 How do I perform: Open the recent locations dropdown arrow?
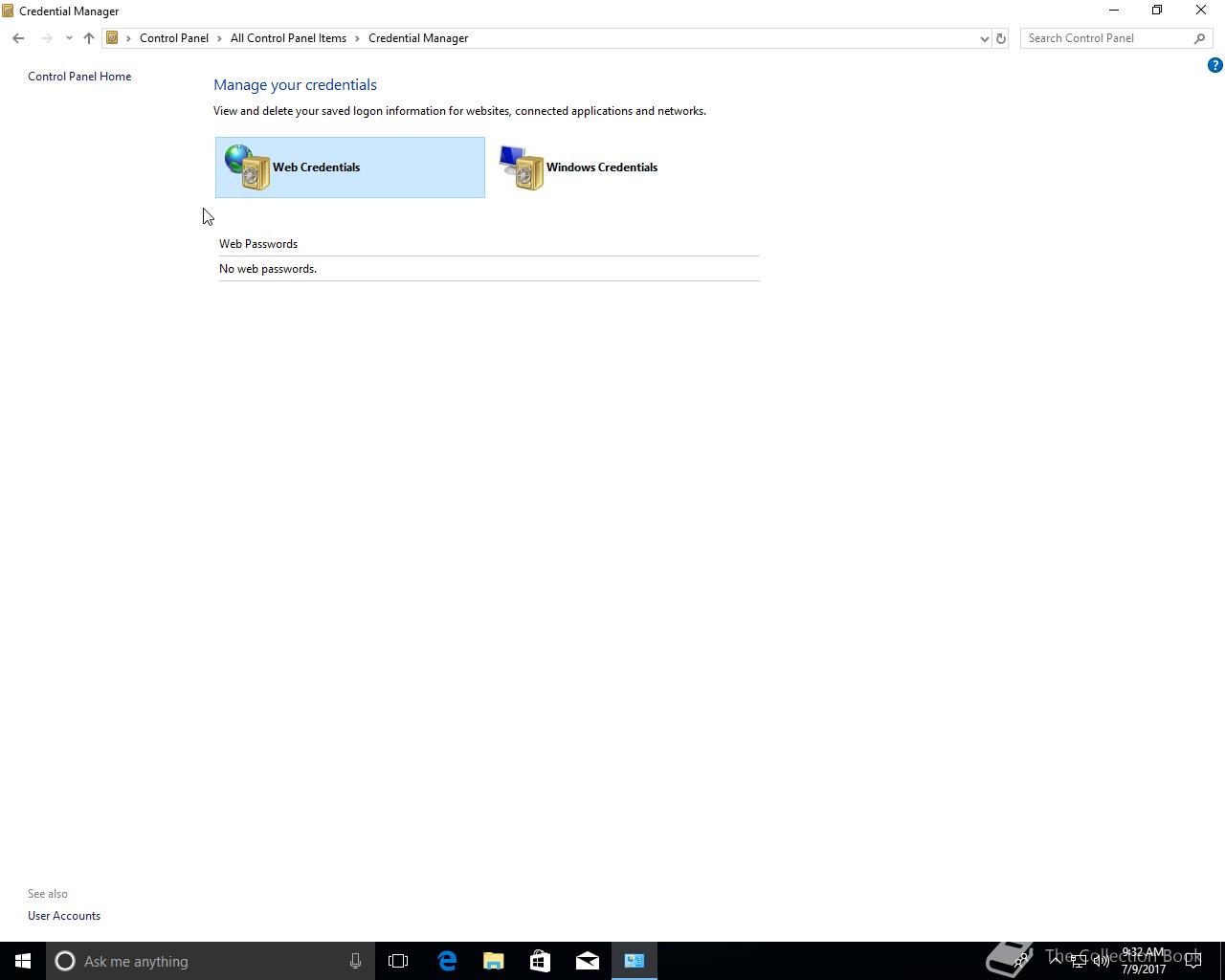point(69,38)
